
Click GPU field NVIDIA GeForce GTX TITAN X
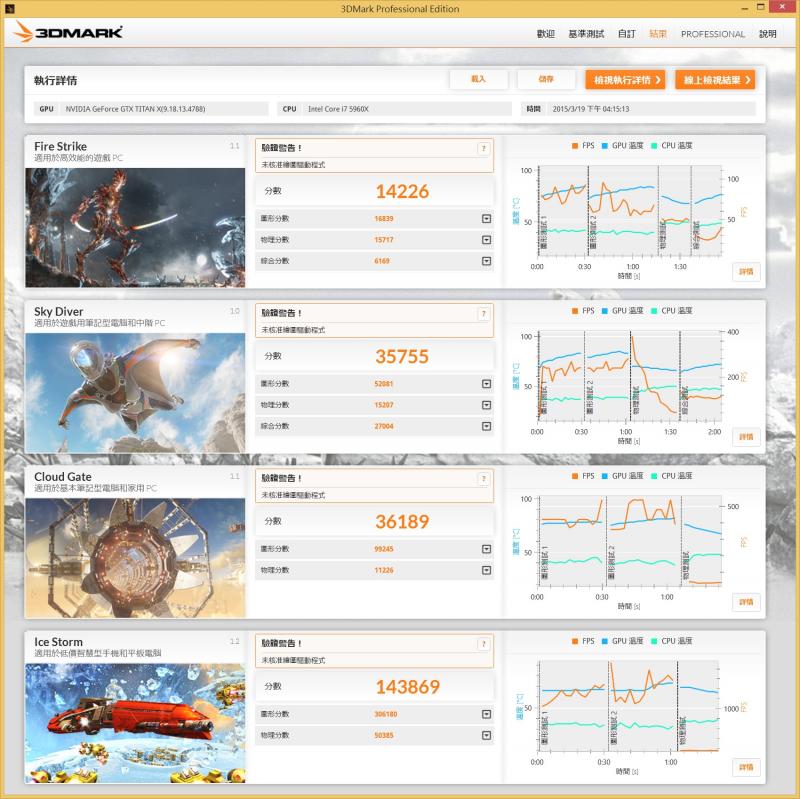click(x=151, y=109)
